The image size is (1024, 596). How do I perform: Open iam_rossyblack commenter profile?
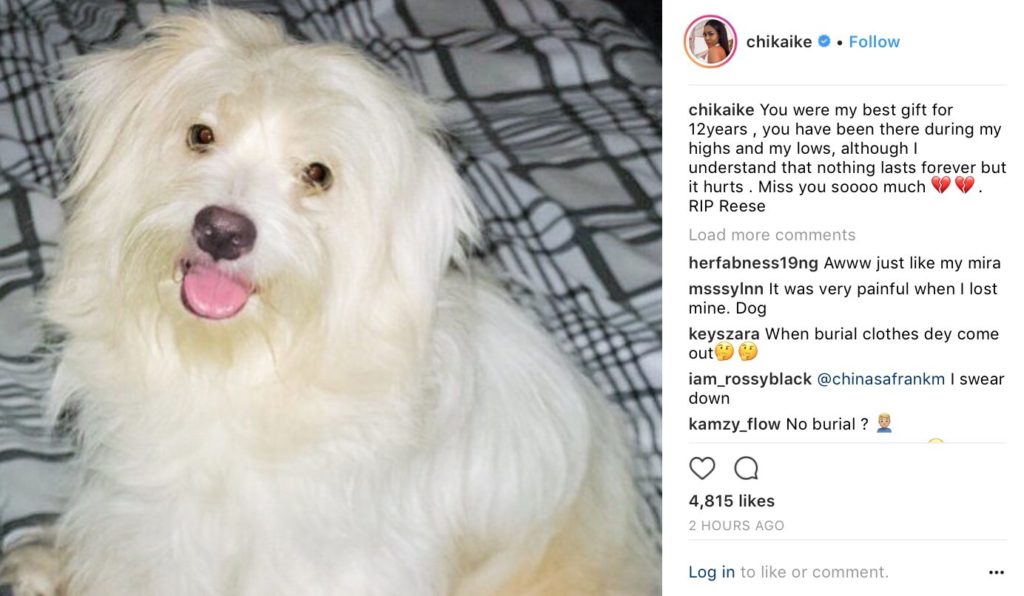click(x=750, y=379)
